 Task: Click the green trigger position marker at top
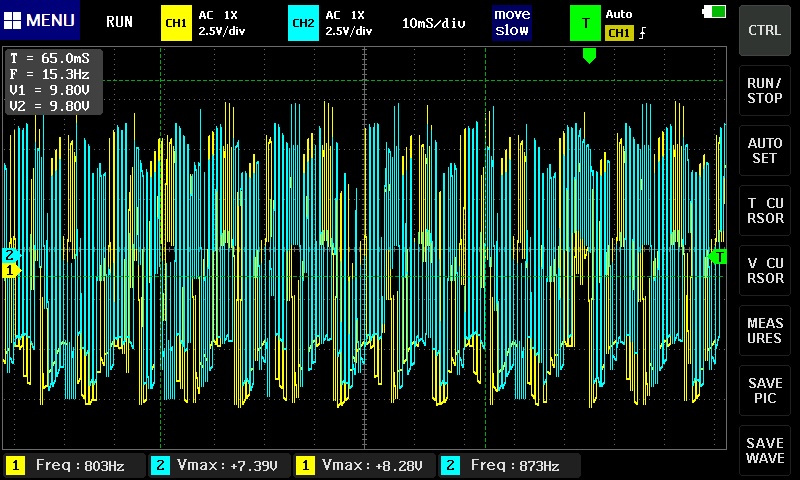click(589, 56)
